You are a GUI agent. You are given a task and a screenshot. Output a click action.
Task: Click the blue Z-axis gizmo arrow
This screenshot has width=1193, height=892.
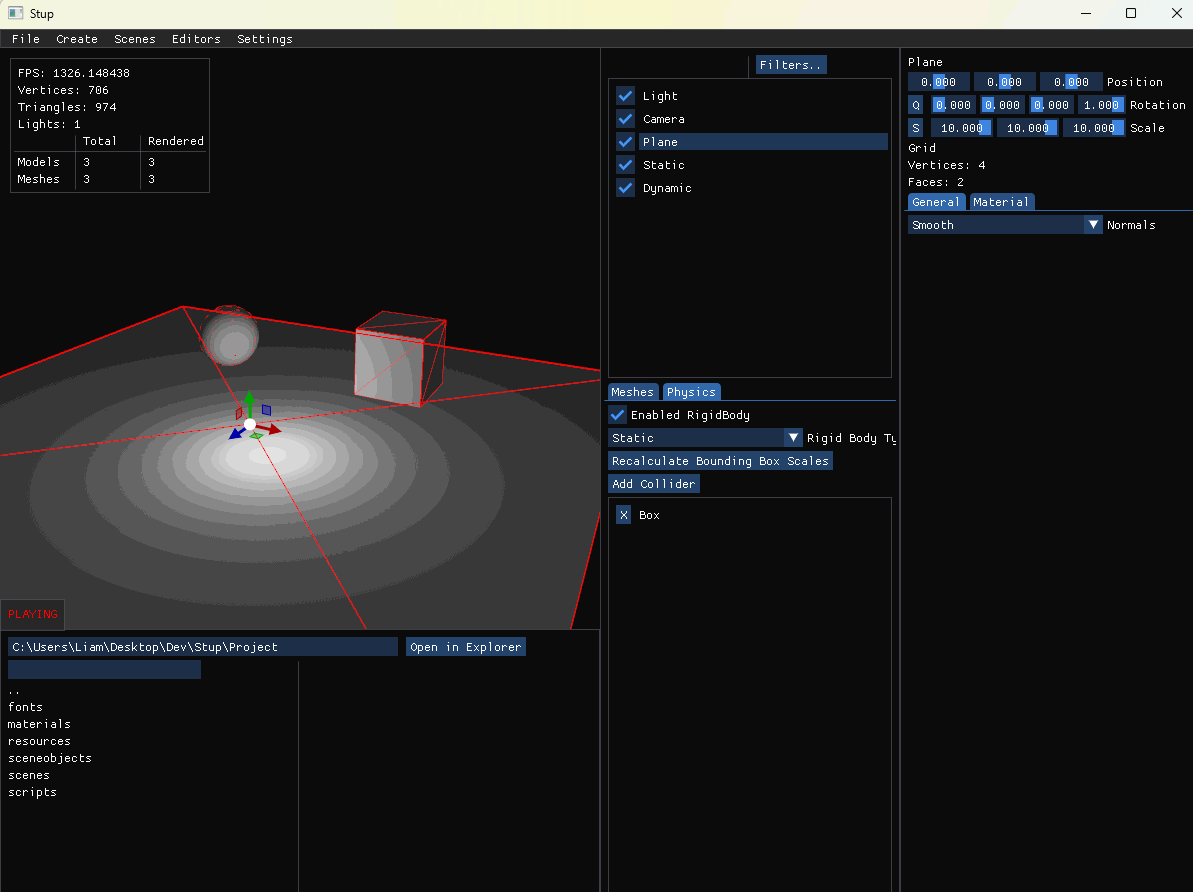(235, 434)
